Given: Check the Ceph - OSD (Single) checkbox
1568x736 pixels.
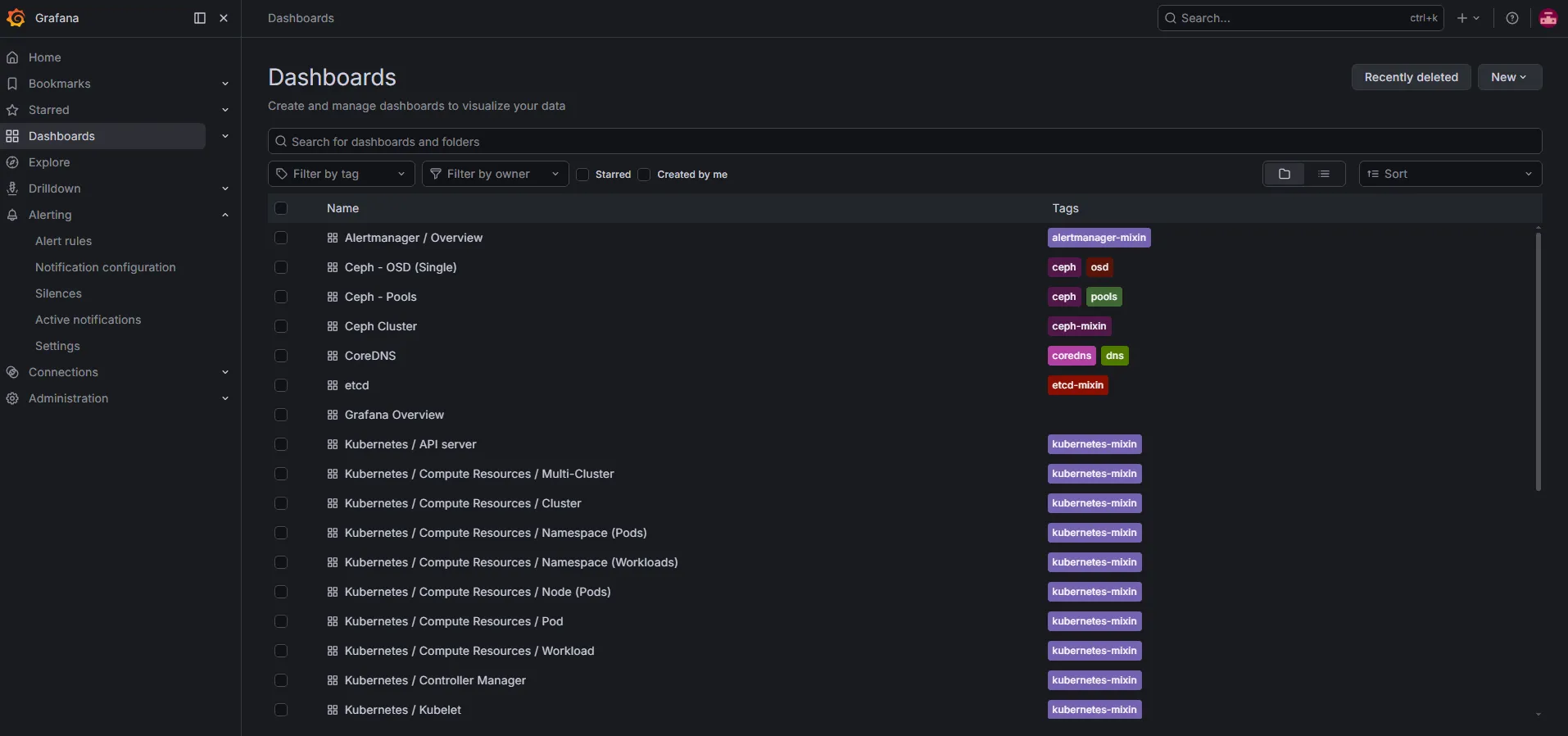Looking at the screenshot, I should click(281, 267).
